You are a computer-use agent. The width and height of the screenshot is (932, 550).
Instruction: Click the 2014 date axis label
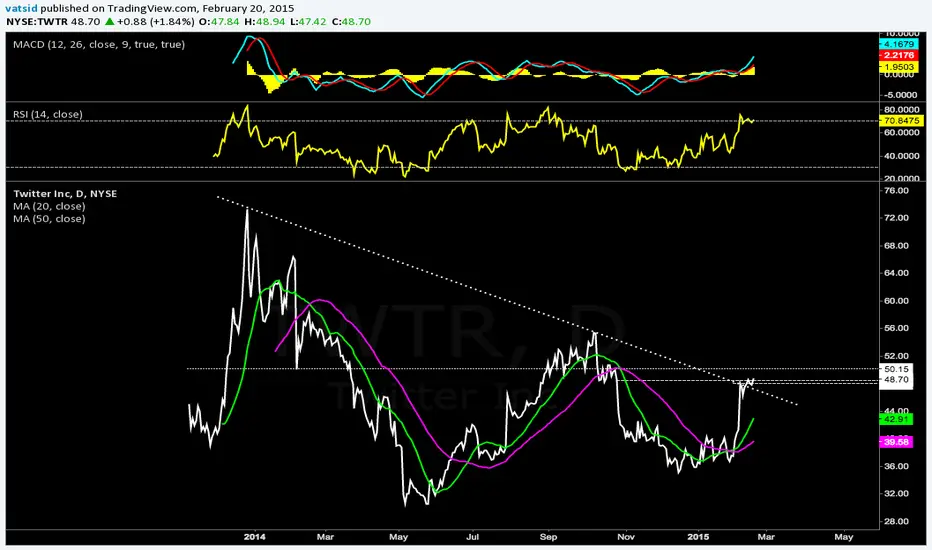[254, 537]
